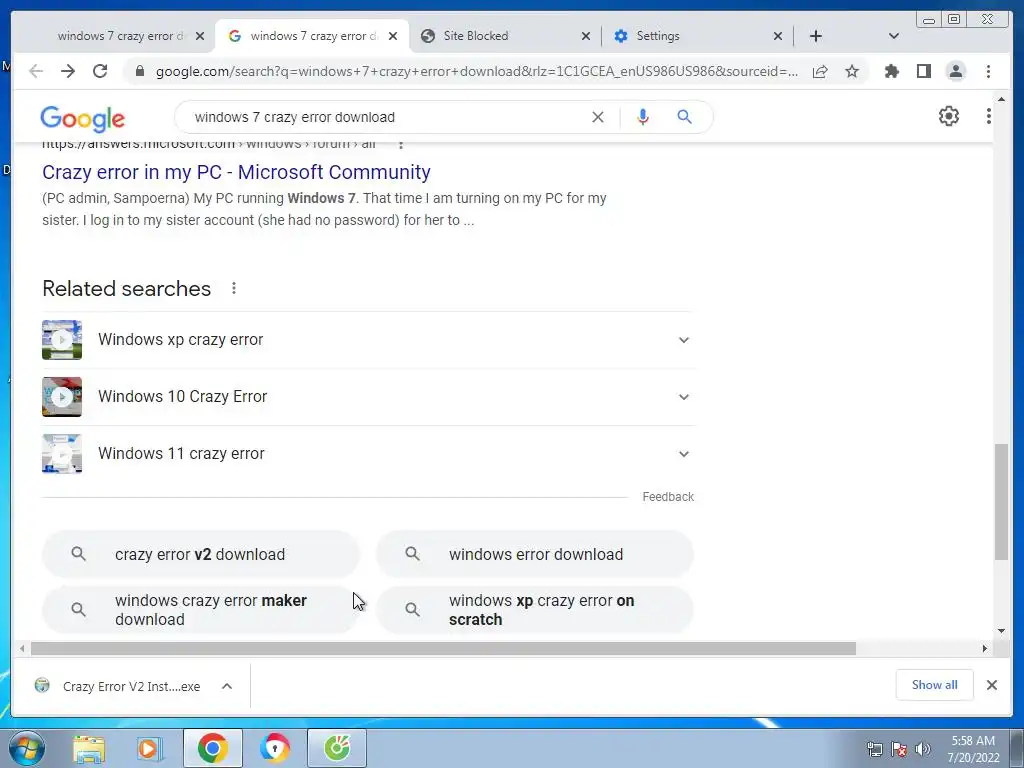The height and width of the screenshot is (768, 1024).
Task: Open Crazy error in my PC link
Action: click(x=236, y=172)
